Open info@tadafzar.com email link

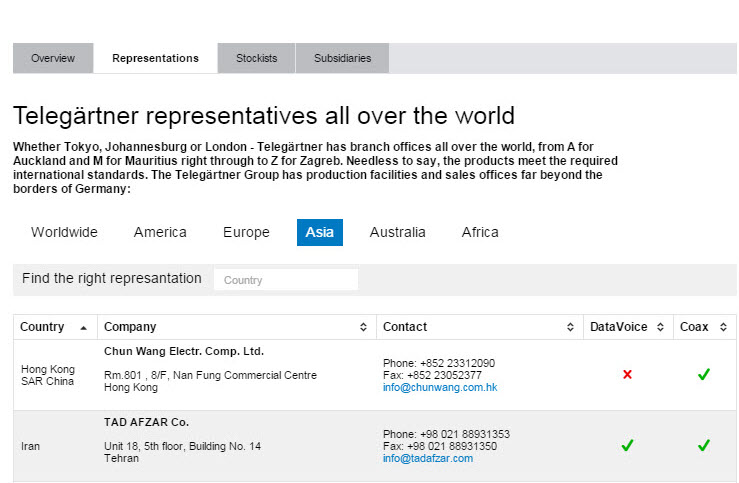pyautogui.click(x=427, y=458)
